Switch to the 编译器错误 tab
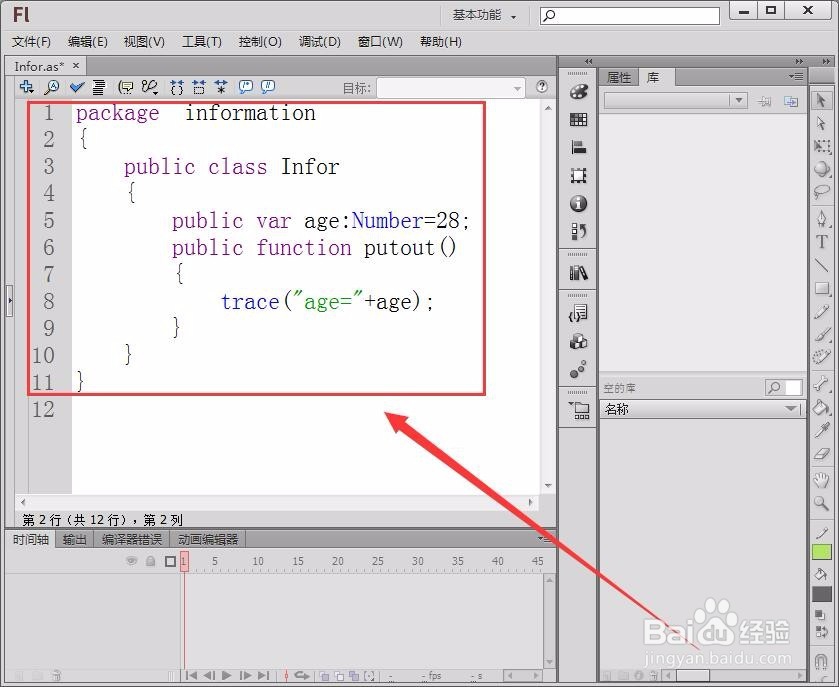Image resolution: width=839 pixels, height=687 pixels. pos(132,539)
